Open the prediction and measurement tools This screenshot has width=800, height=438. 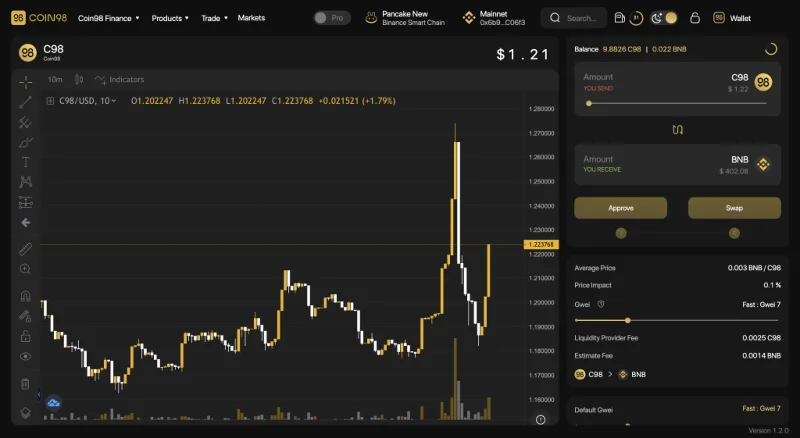tap(26, 202)
